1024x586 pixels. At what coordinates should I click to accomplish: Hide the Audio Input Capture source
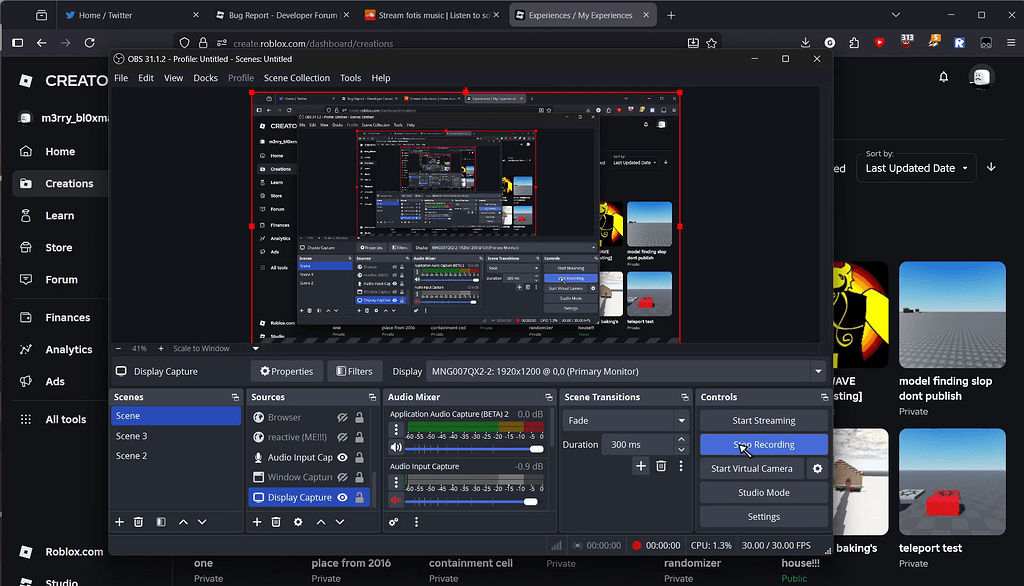tap(342, 457)
